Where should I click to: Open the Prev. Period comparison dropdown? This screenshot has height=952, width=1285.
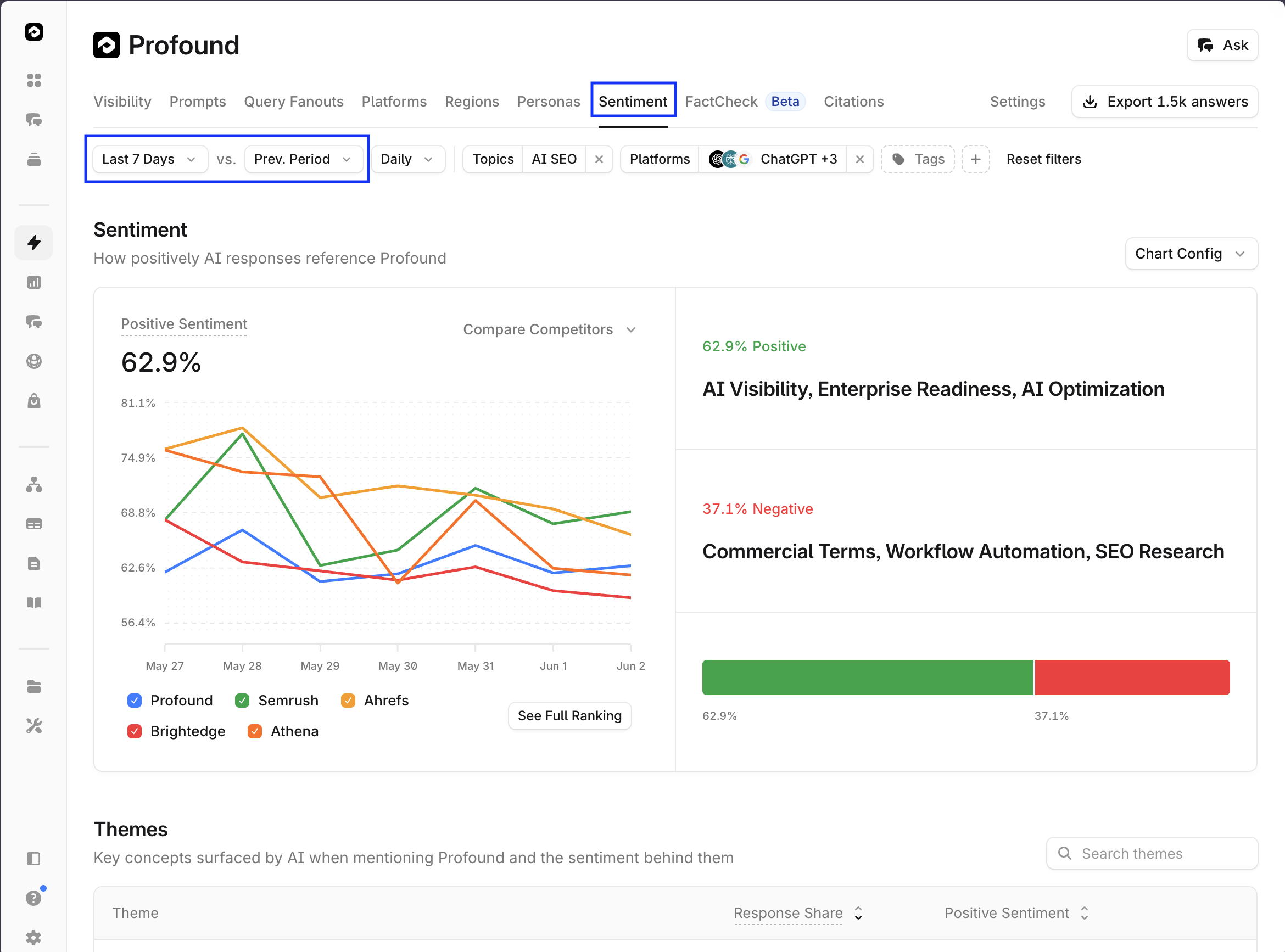coord(304,159)
